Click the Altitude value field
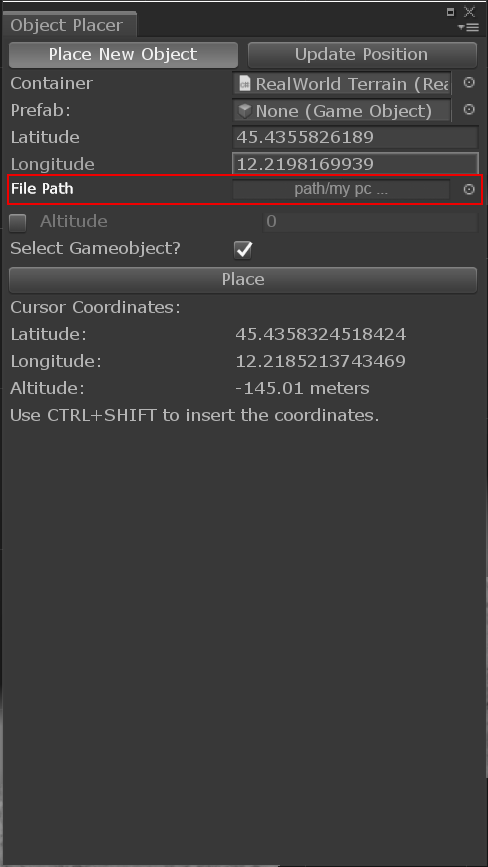488x867 pixels. 369,222
